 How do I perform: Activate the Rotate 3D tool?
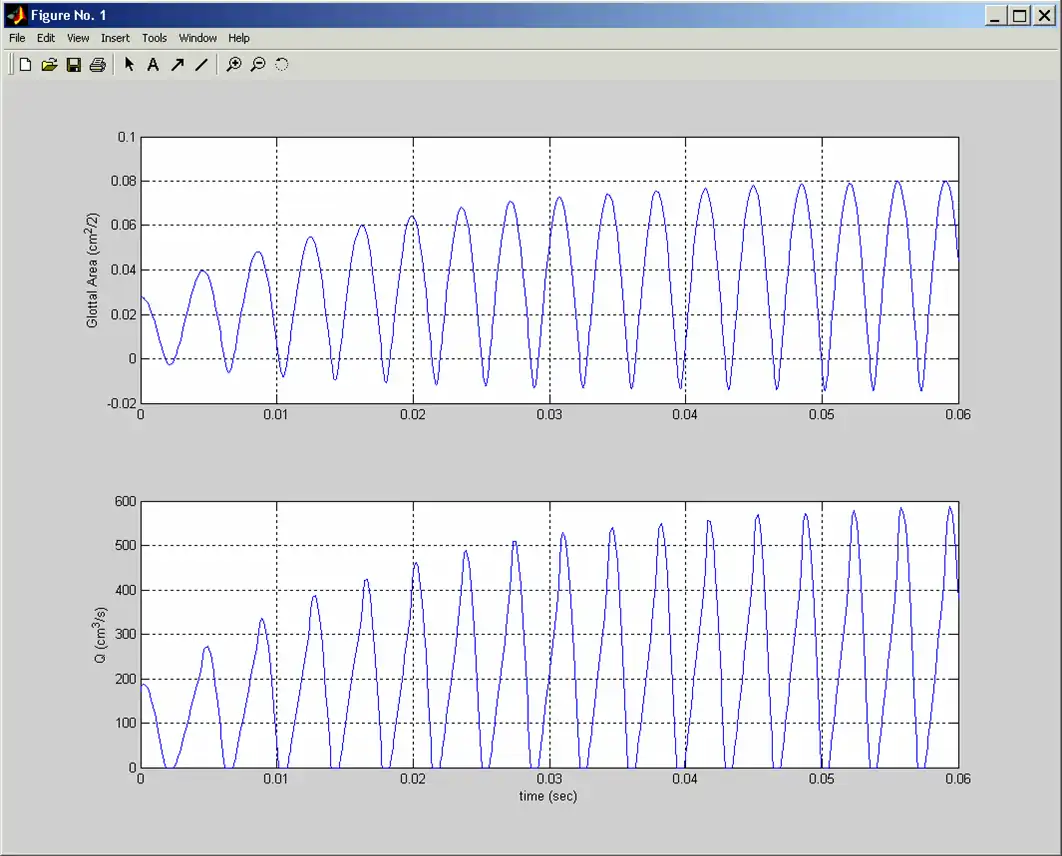pos(282,65)
